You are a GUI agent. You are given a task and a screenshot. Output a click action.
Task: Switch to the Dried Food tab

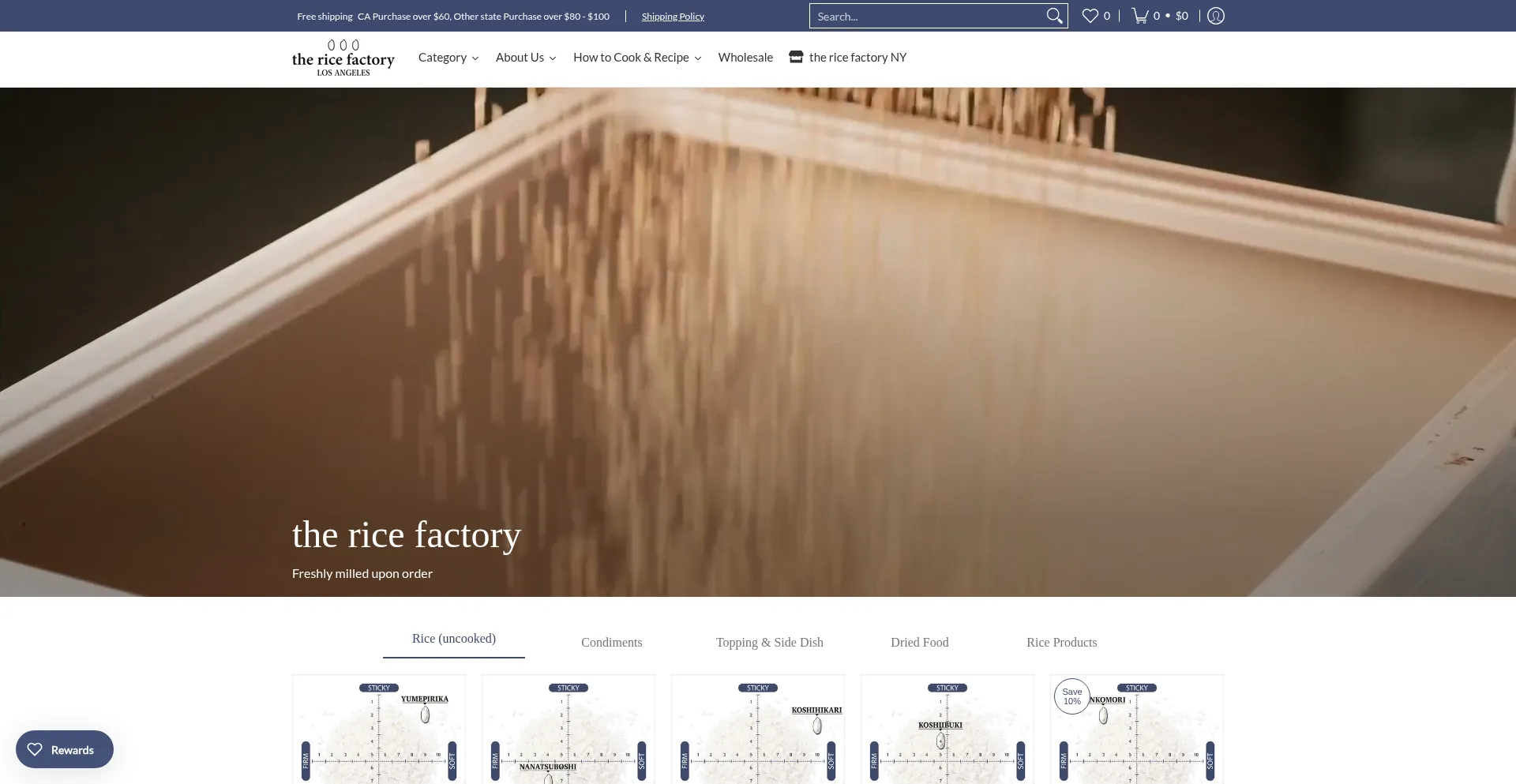tap(919, 643)
